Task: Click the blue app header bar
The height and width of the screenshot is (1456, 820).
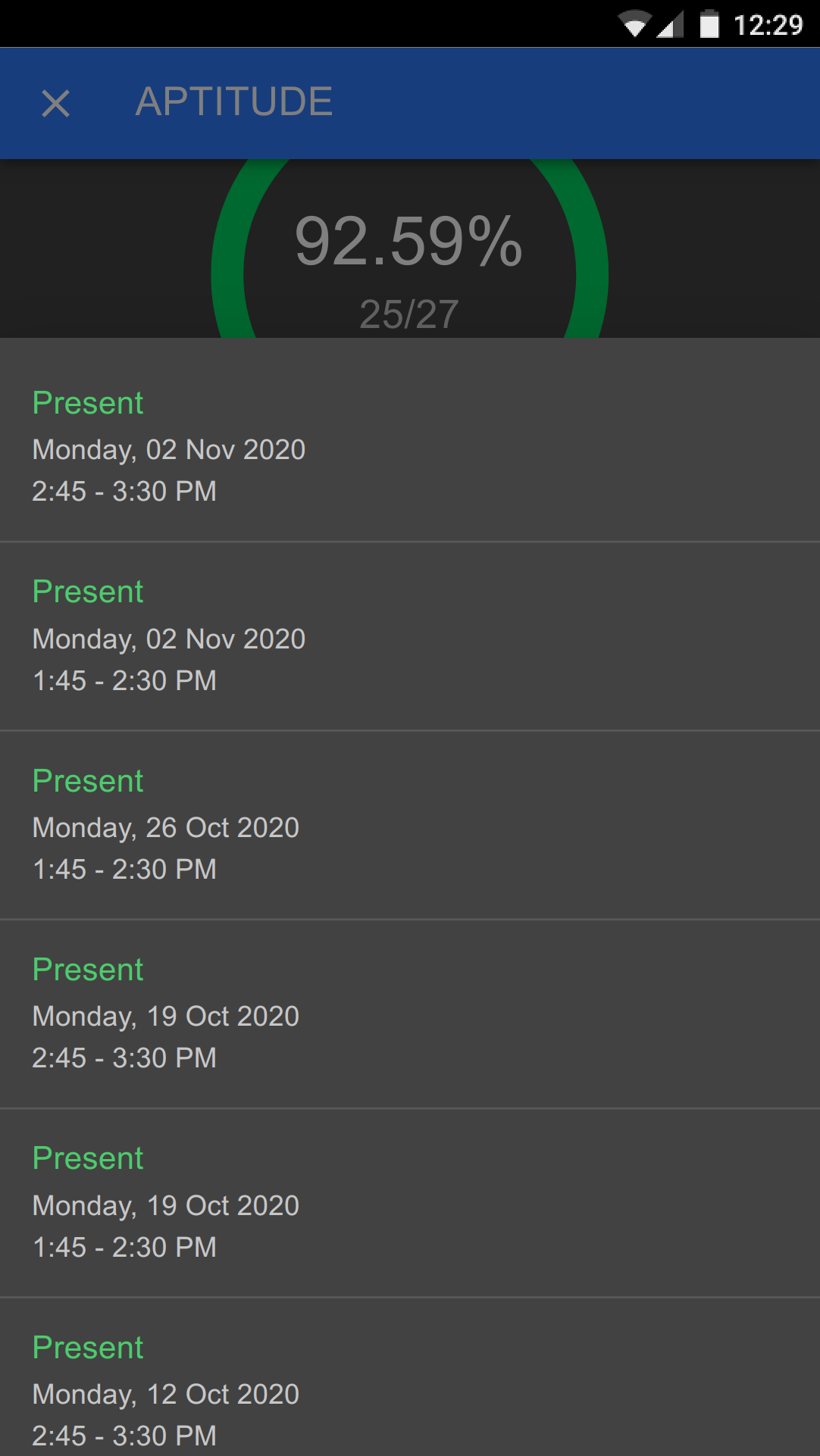Action: tap(576, 103)
